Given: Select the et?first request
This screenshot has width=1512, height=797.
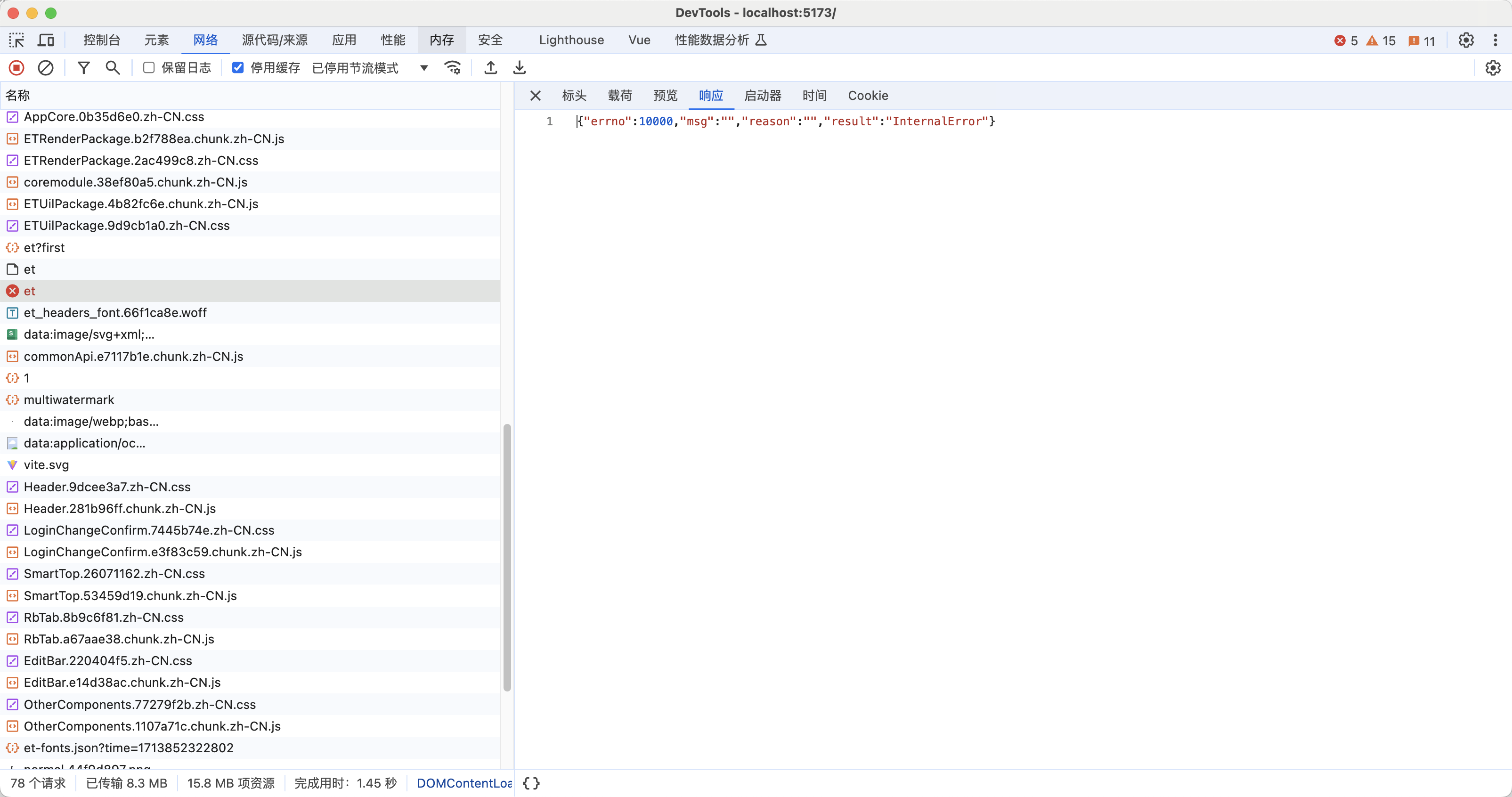Looking at the screenshot, I should (x=250, y=248).
